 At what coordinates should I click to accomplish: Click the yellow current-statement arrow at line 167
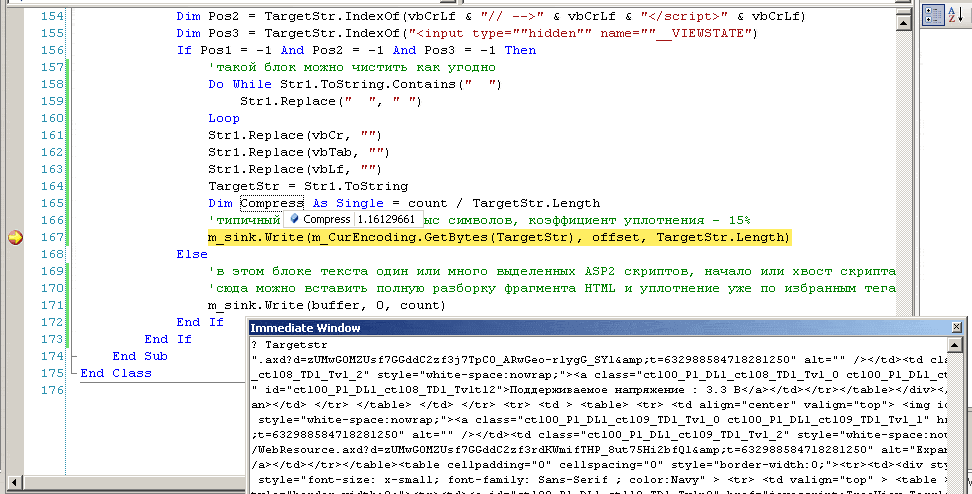click(x=15, y=237)
